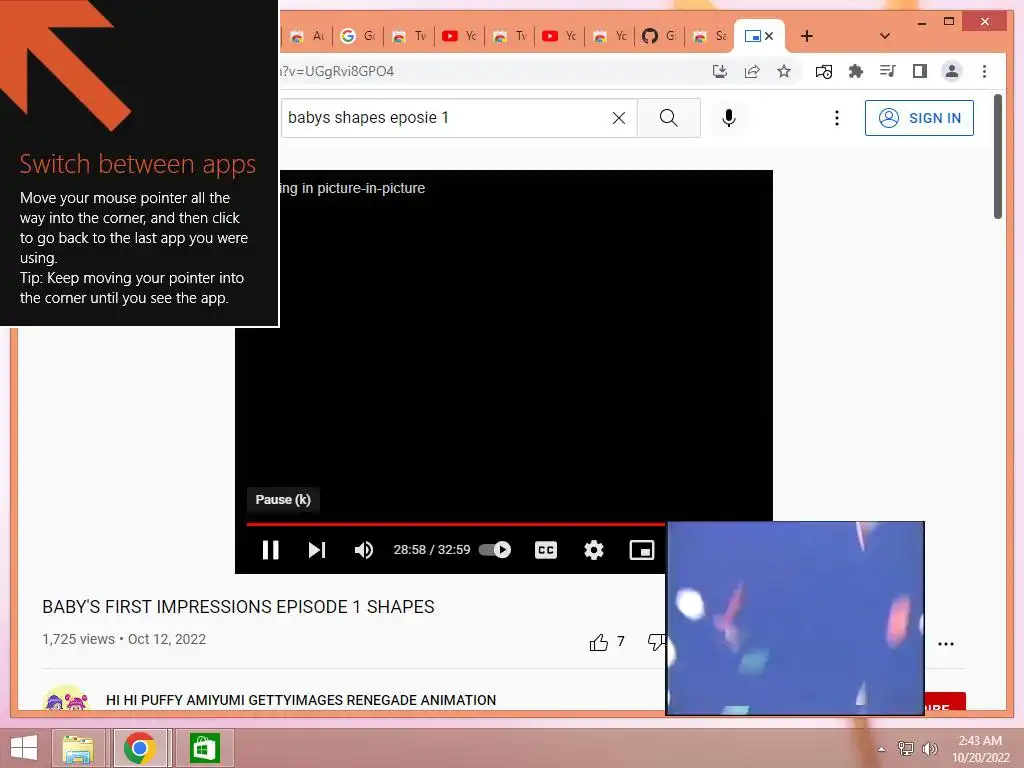Show hidden tray icons arrow
Screen dimensions: 1024x768
[882, 748]
